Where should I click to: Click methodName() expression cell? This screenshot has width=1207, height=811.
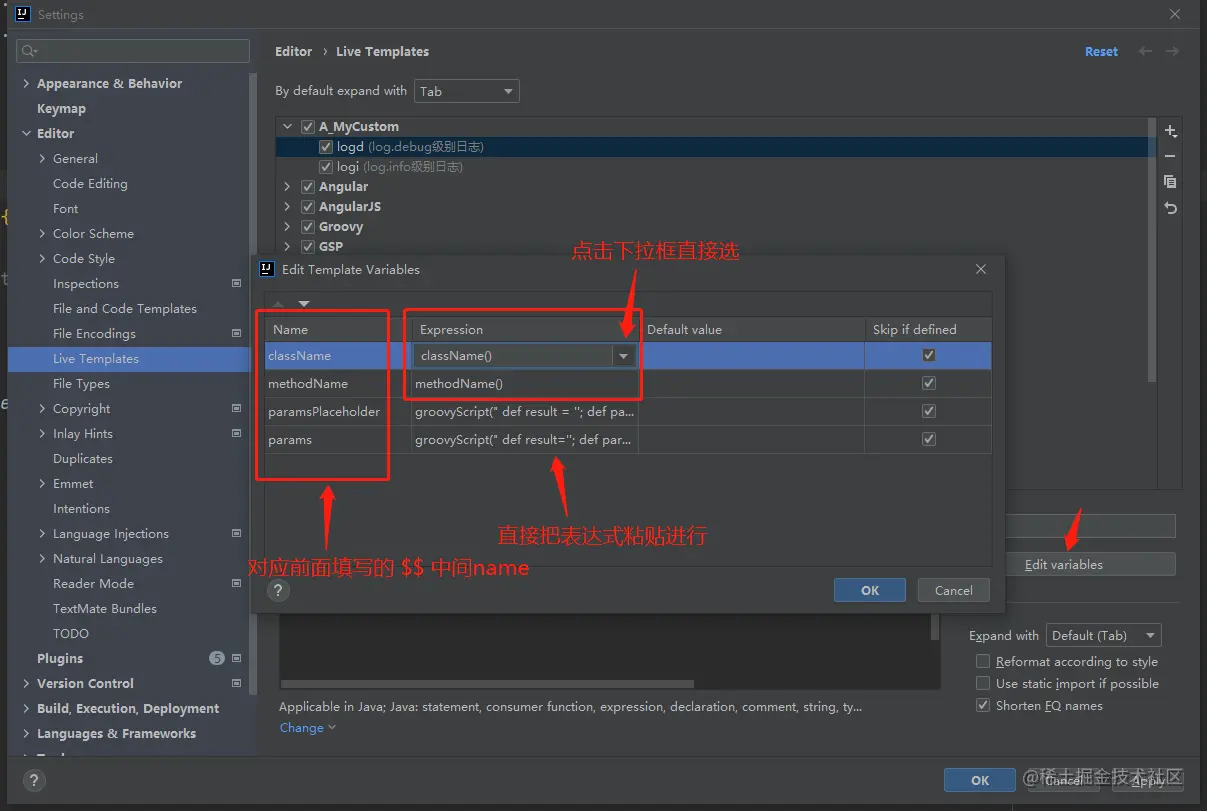524,384
